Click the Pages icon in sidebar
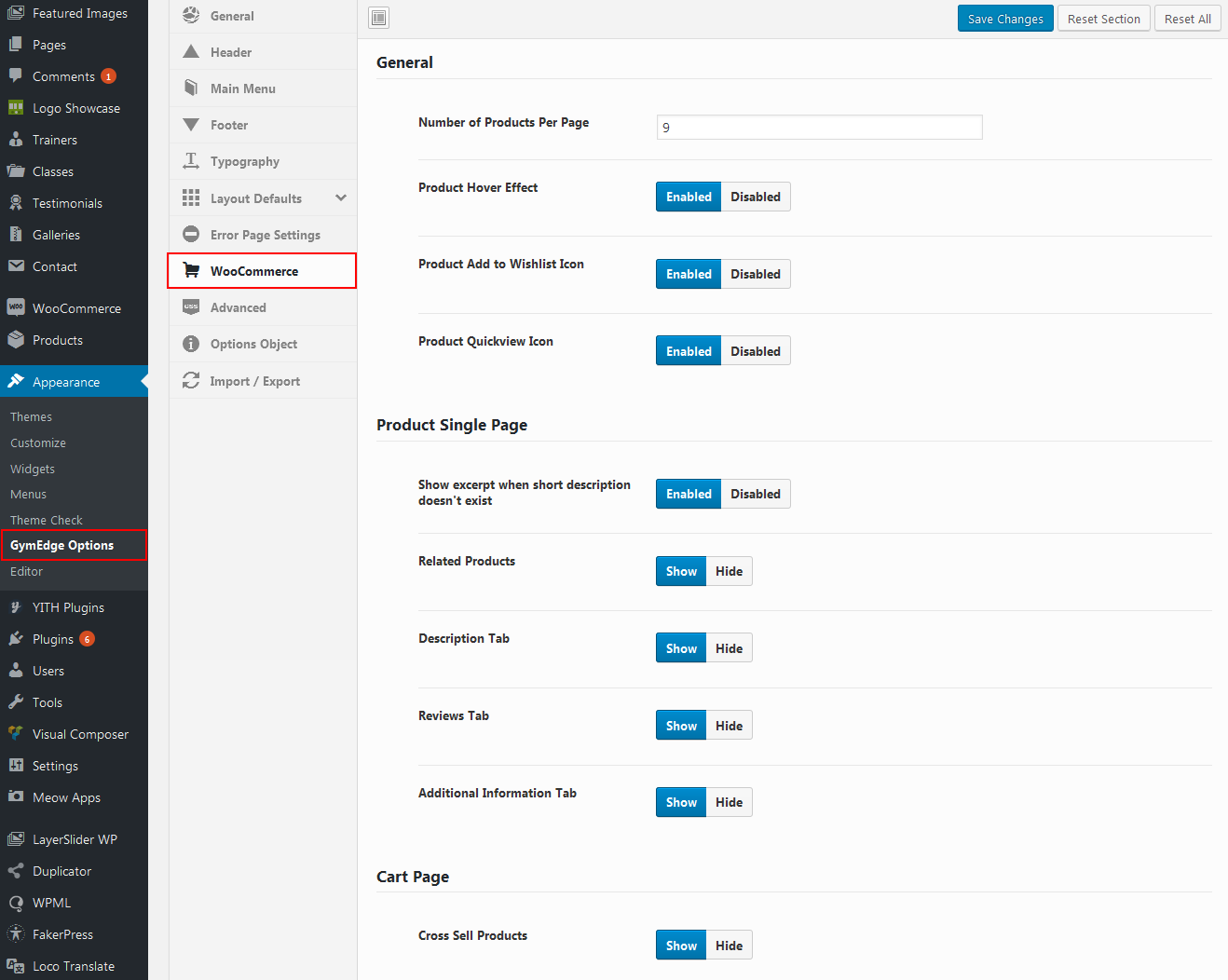The image size is (1228, 980). pyautogui.click(x=16, y=45)
